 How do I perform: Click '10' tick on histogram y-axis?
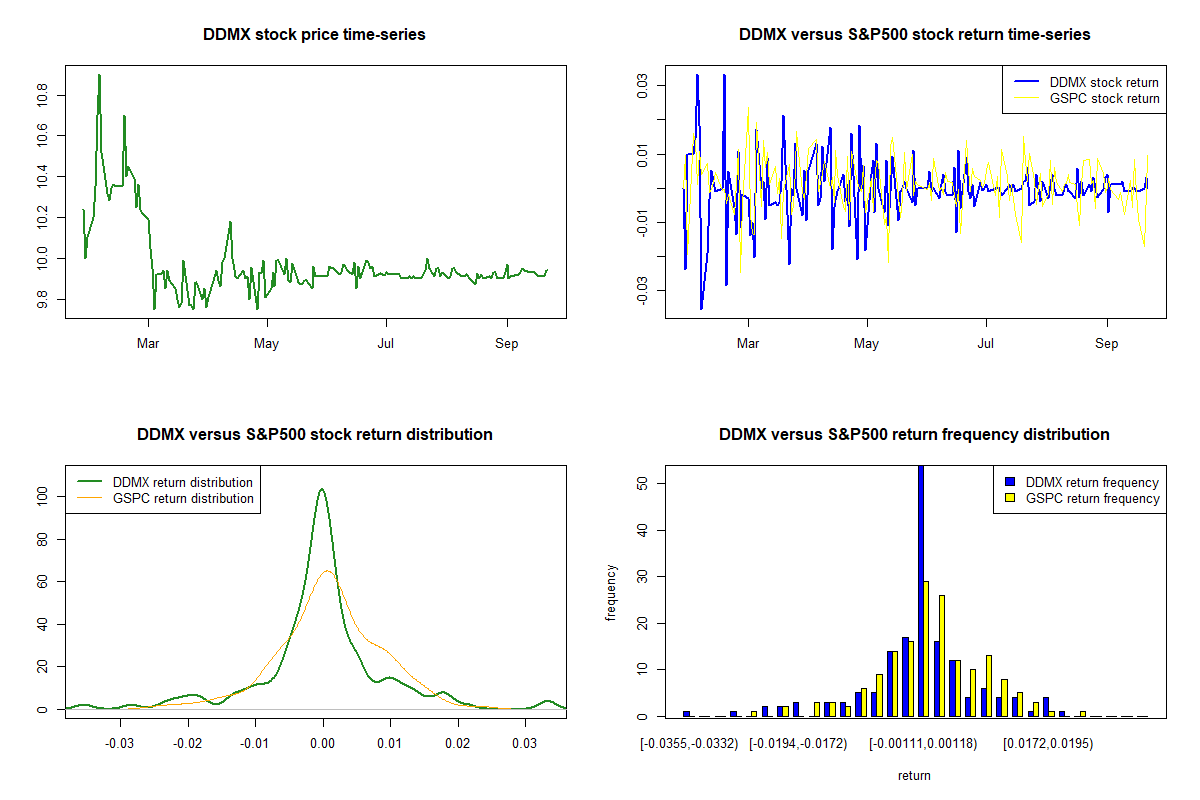[x=642, y=669]
